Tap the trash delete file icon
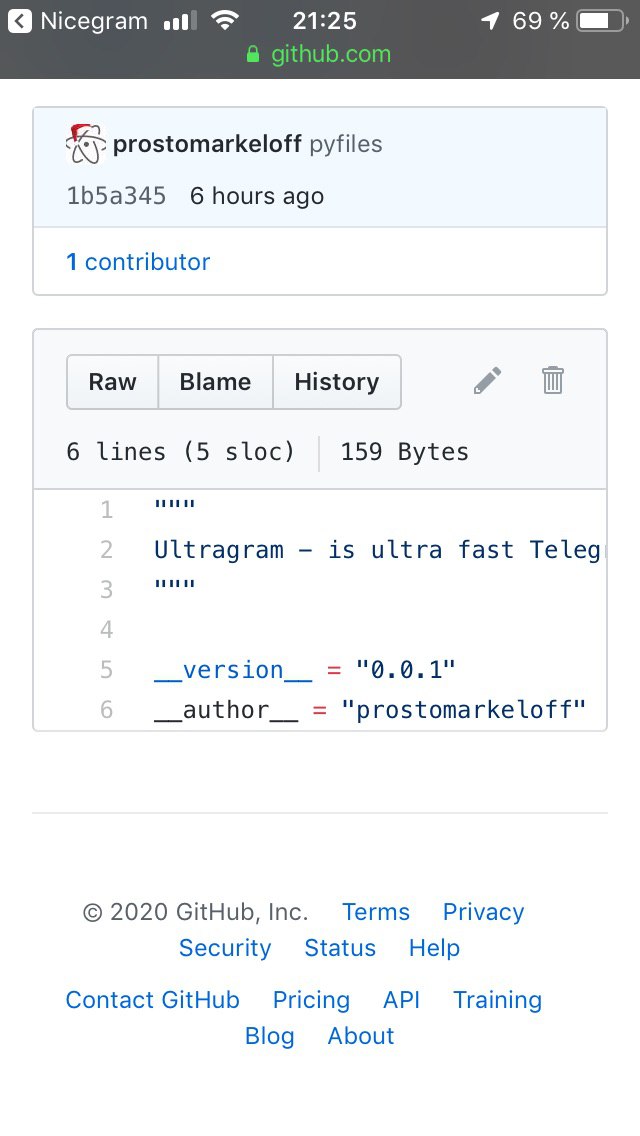The image size is (640, 1136). (x=552, y=380)
